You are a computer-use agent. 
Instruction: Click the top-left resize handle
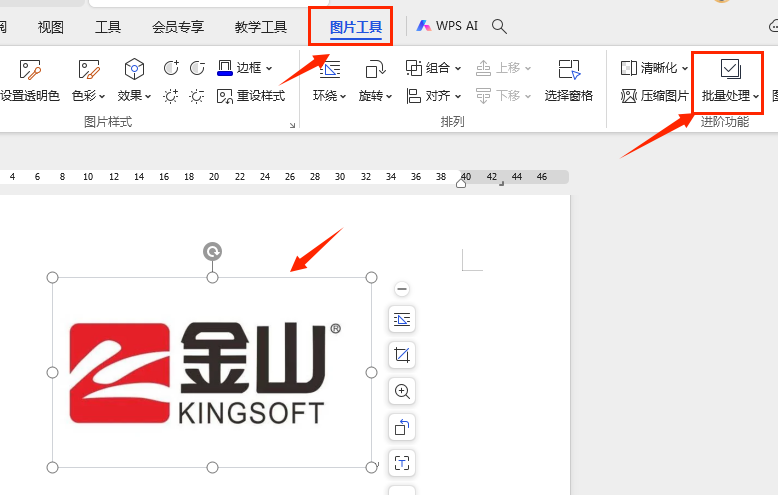(x=53, y=278)
